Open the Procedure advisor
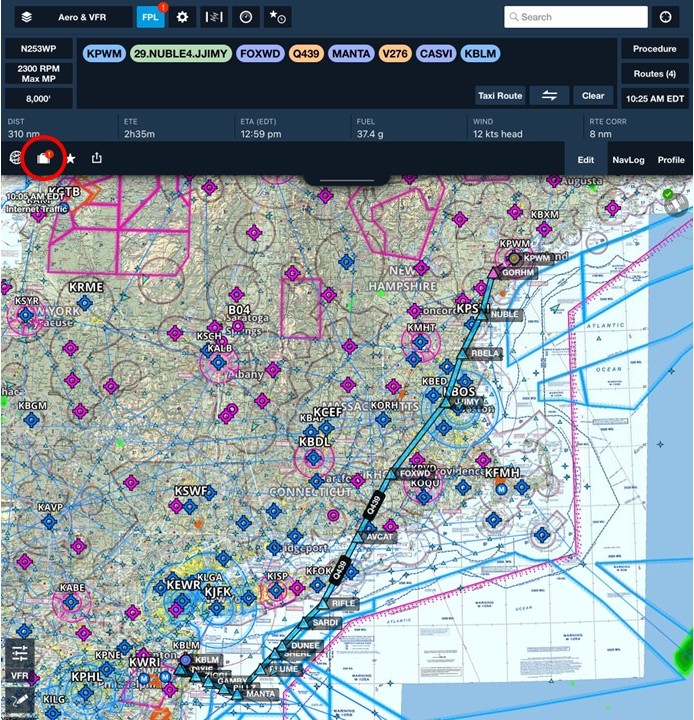The width and height of the screenshot is (694, 720). [x=655, y=49]
